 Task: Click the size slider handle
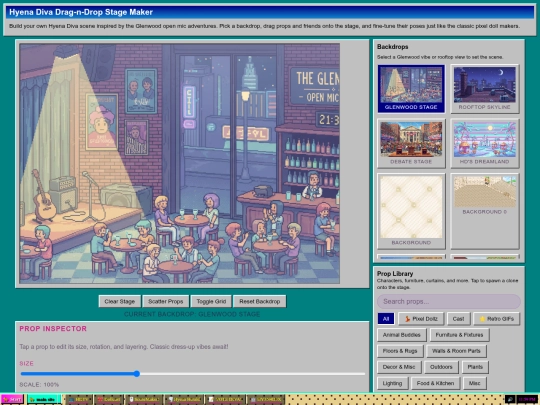point(137,374)
